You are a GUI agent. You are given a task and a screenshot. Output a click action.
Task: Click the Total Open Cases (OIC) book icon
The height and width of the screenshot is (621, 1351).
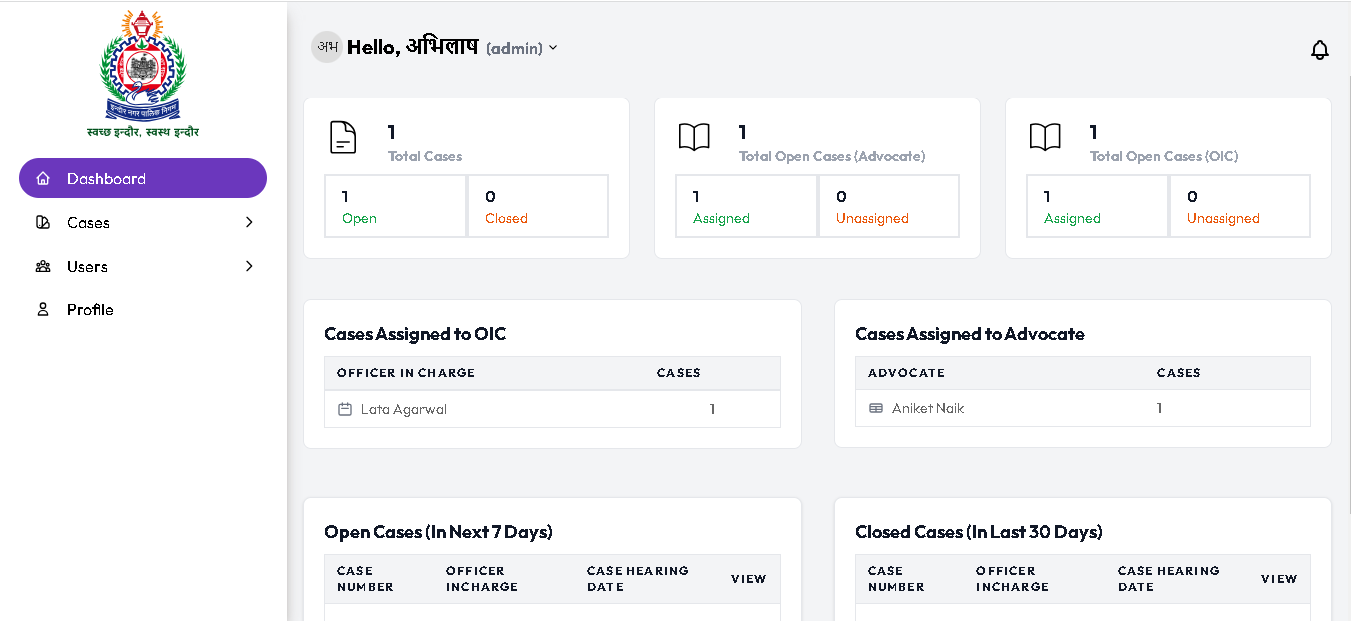point(1045,137)
